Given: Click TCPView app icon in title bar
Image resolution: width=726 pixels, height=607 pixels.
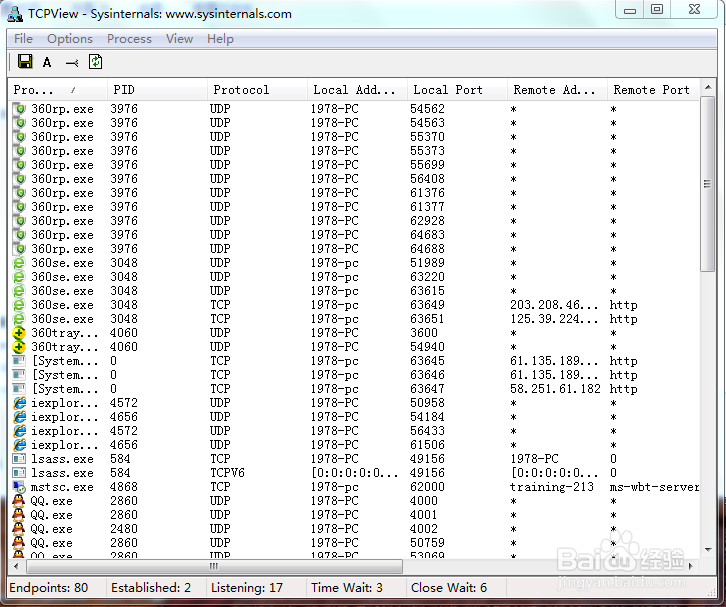Looking at the screenshot, I should (x=15, y=14).
